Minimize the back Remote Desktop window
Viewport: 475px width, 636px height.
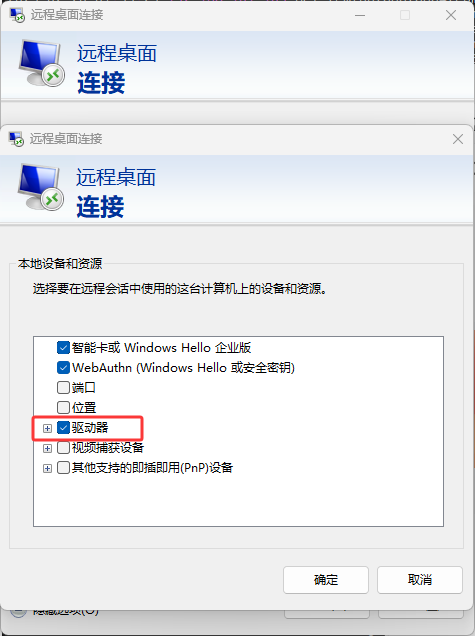360,15
